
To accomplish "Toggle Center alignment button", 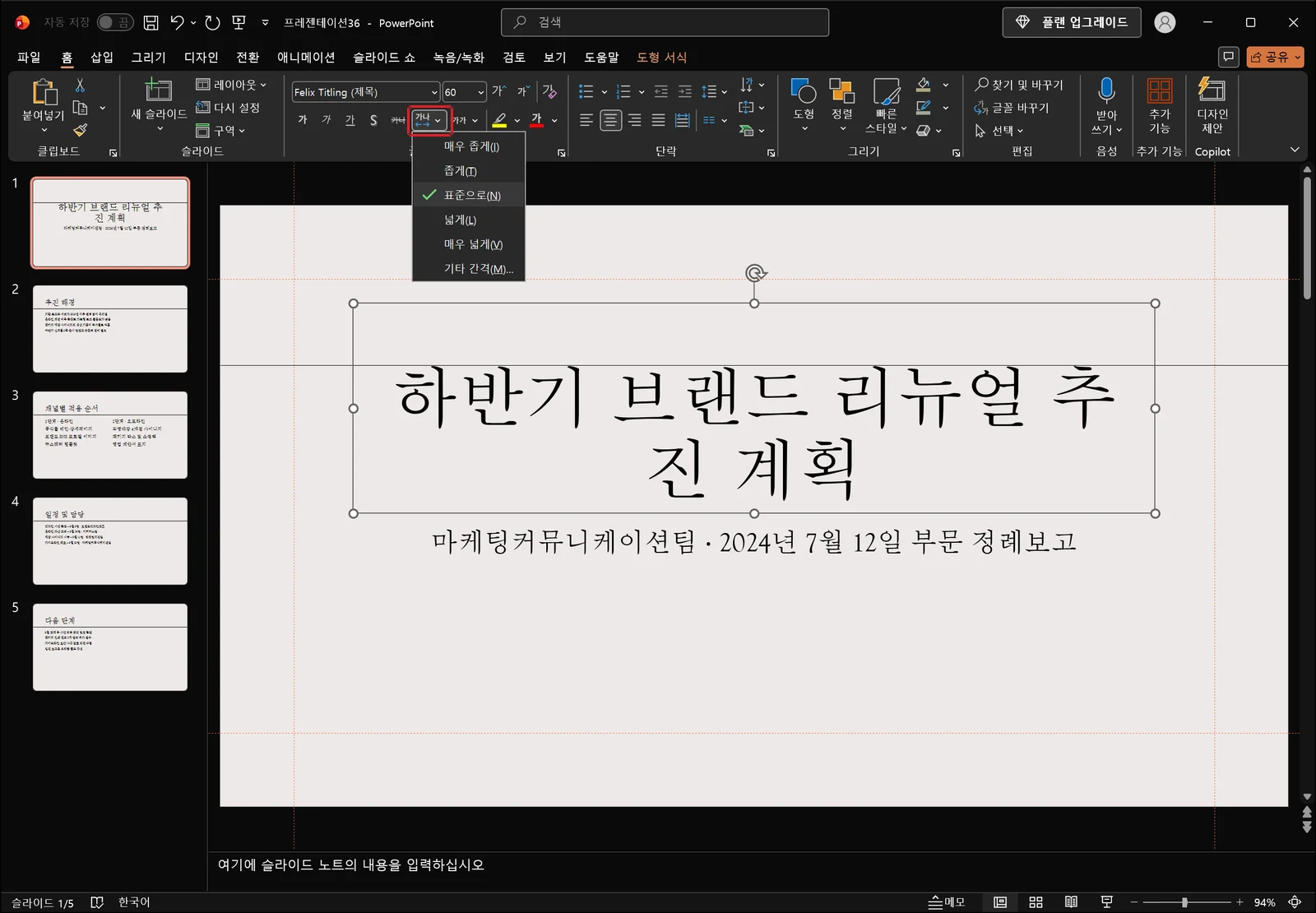I will pos(610,120).
